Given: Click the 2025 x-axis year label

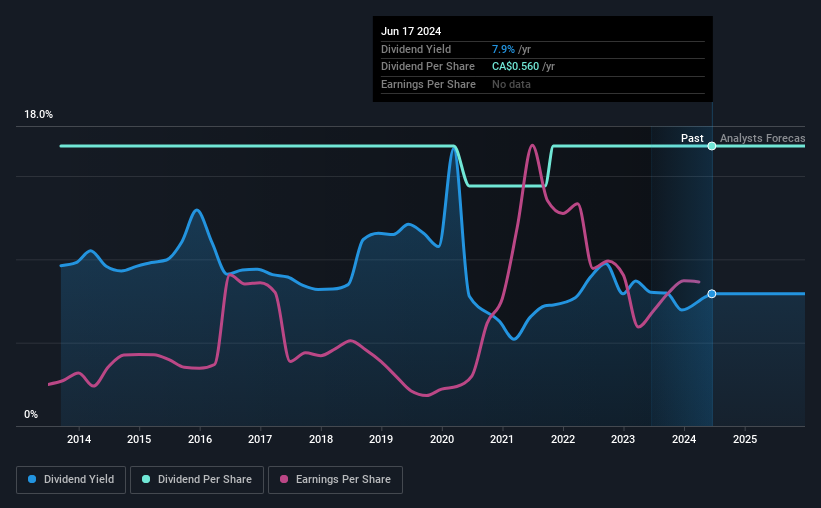Looking at the screenshot, I should click(745, 439).
